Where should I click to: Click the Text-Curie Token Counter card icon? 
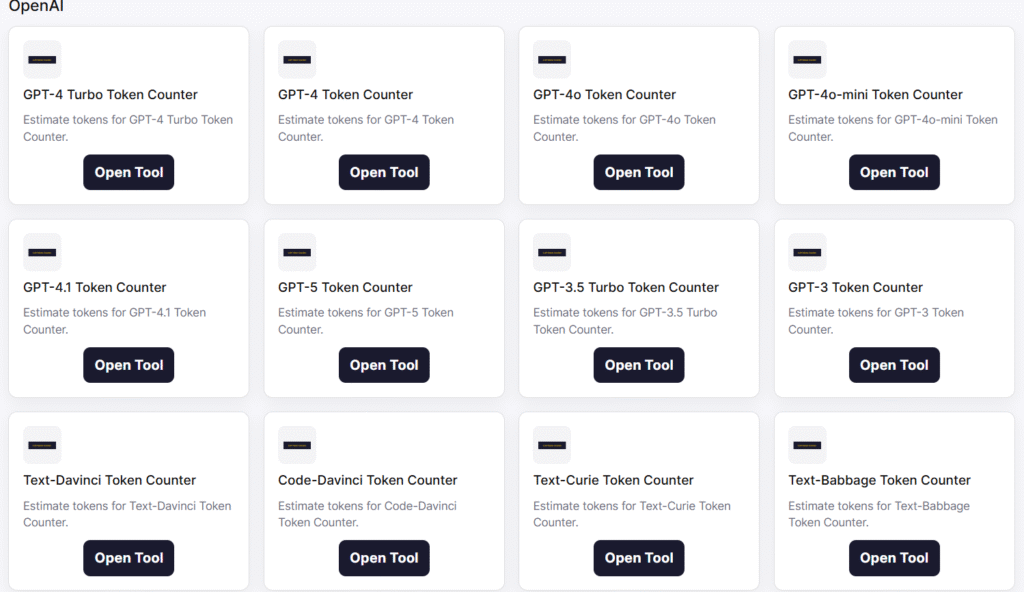tap(552, 445)
